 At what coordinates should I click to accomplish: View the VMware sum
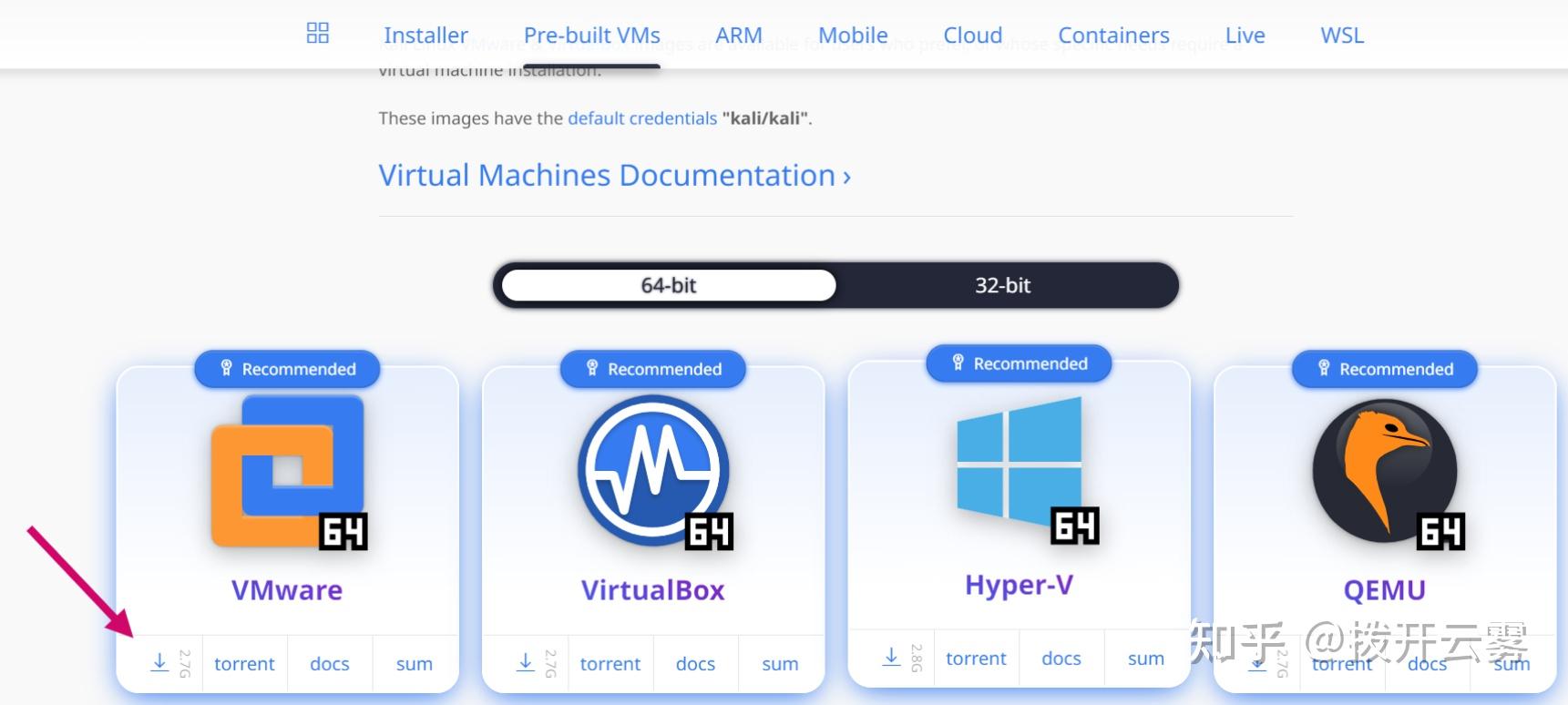[415, 664]
